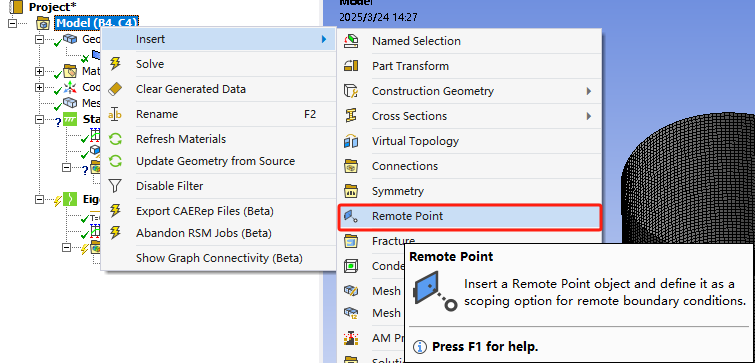Click the Export CAERep Files icon
The image size is (755, 363).
tap(116, 211)
